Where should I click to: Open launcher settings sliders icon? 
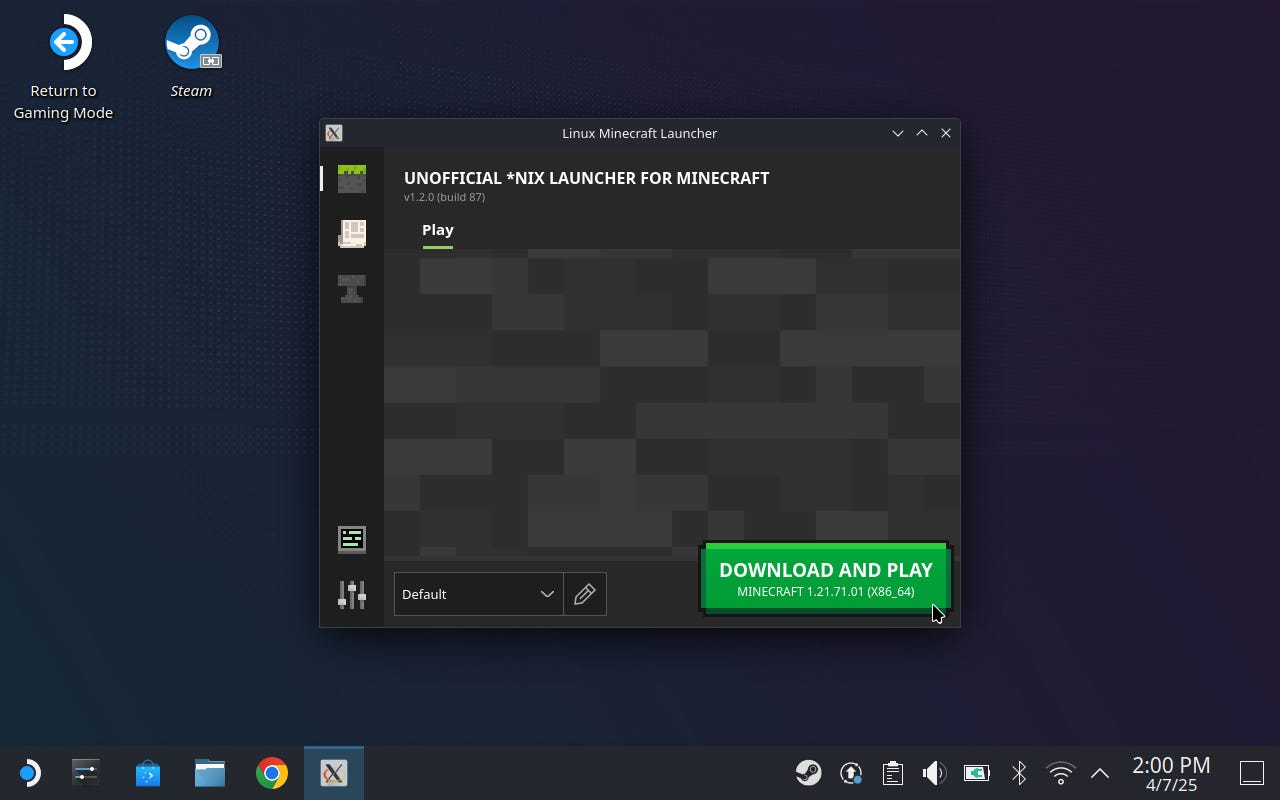352,594
